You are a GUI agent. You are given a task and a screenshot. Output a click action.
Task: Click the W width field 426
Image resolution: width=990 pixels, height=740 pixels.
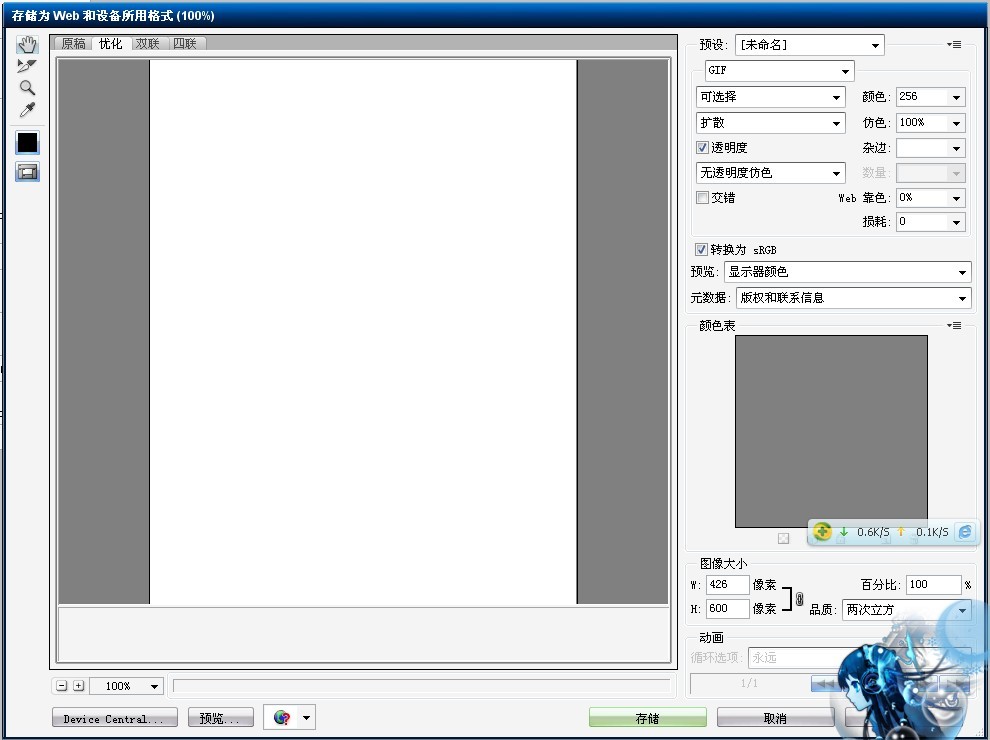tap(727, 585)
